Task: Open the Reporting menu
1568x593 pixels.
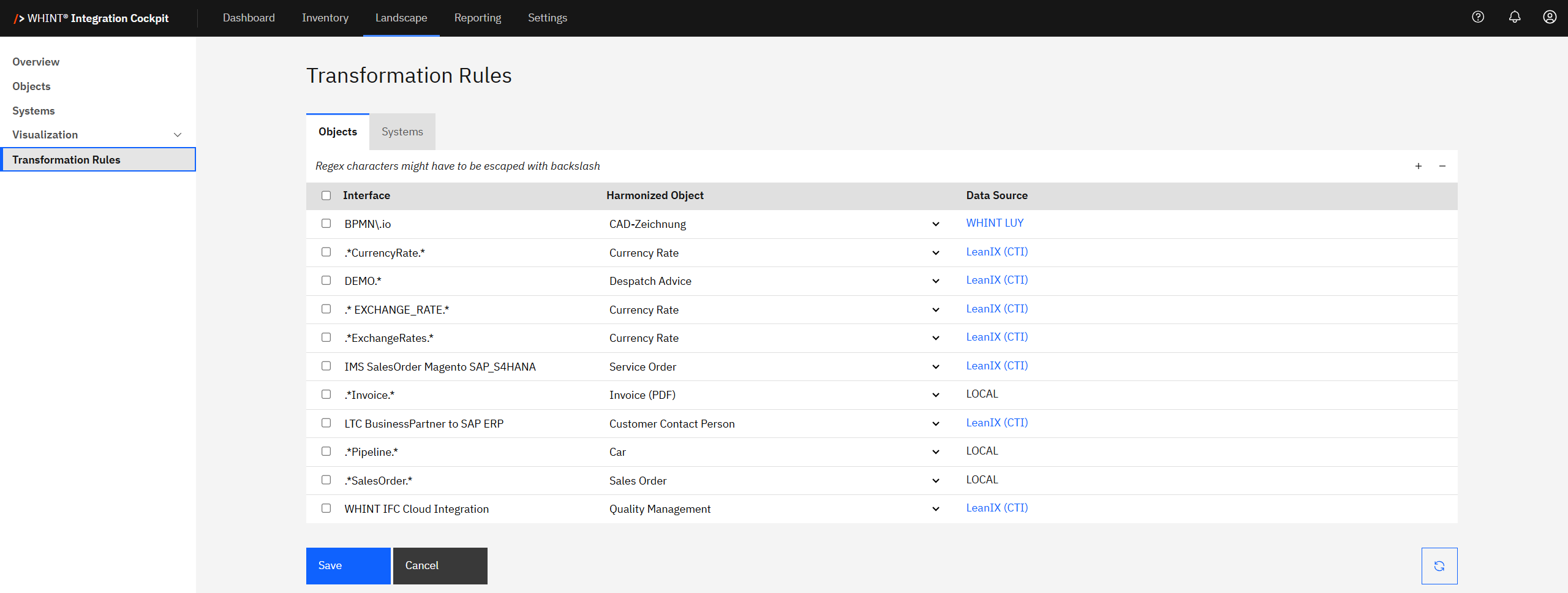Action: (x=477, y=18)
